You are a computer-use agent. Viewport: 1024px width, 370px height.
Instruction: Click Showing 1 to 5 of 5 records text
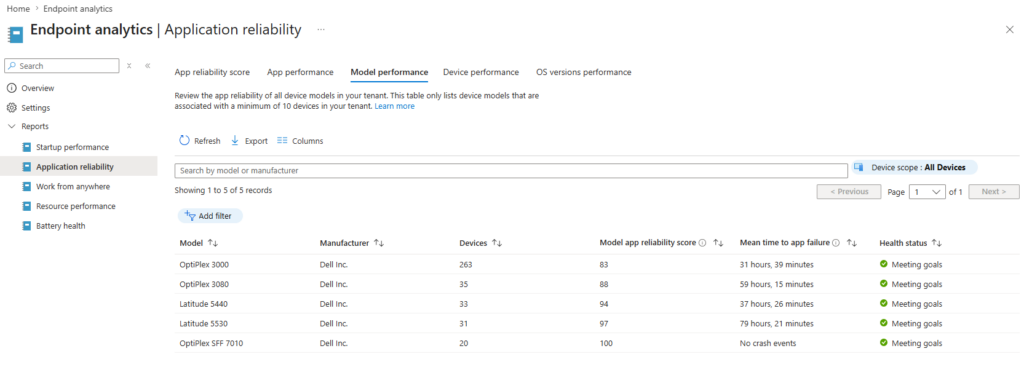coord(223,191)
